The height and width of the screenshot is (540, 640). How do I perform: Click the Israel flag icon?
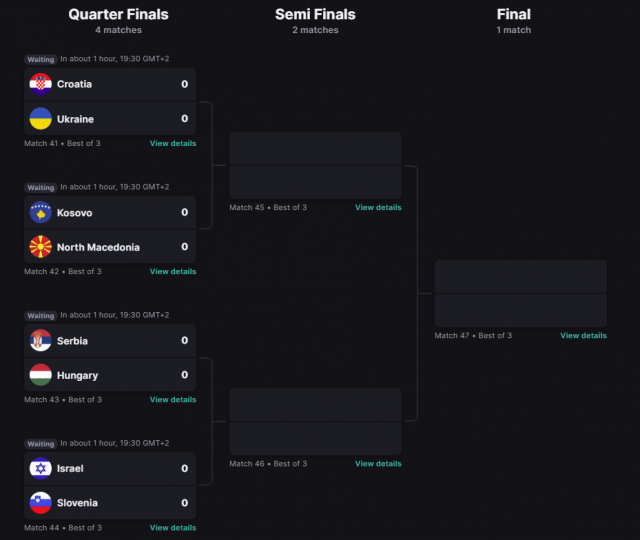coord(40,469)
